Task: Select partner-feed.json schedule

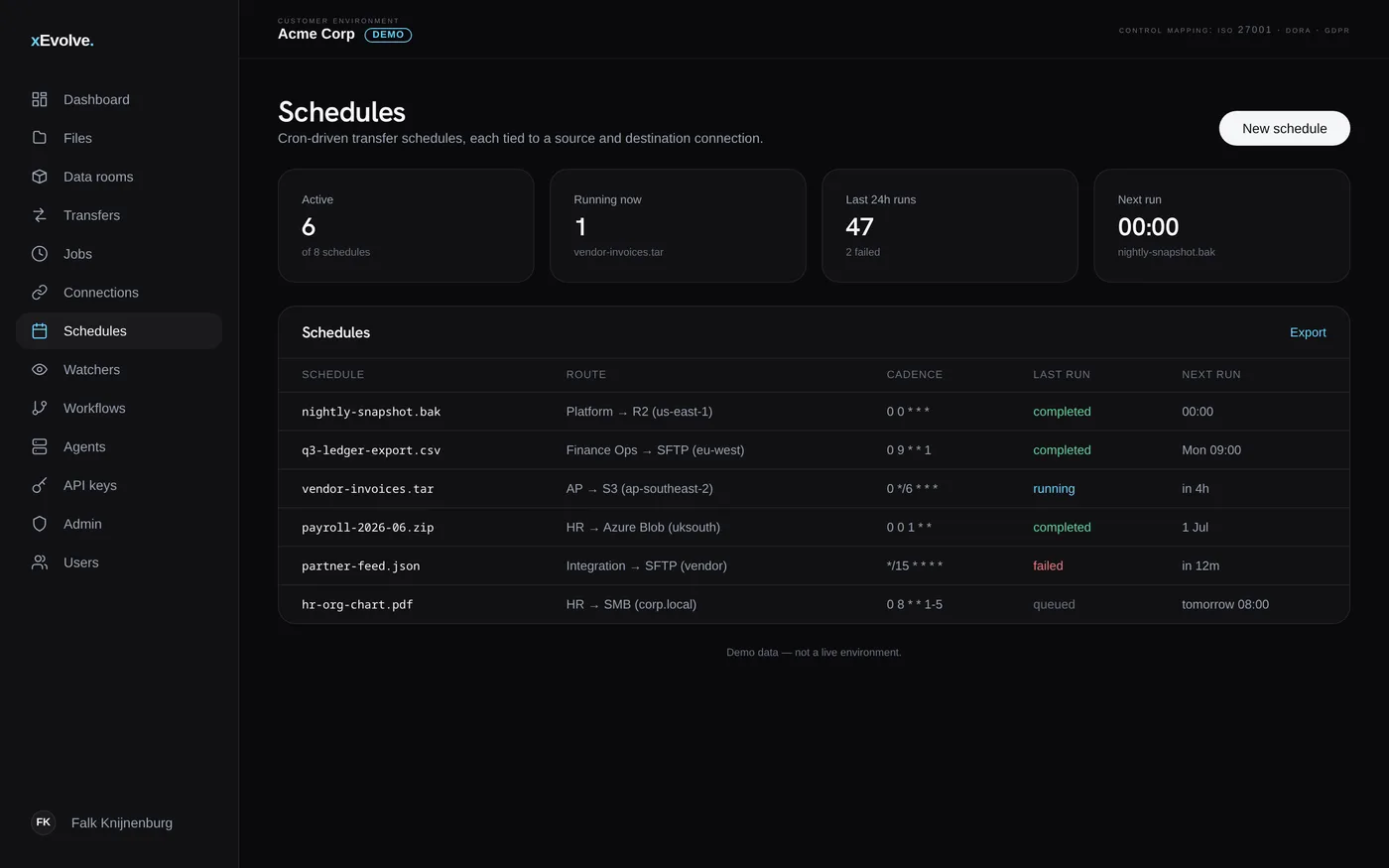Action: 360,566
